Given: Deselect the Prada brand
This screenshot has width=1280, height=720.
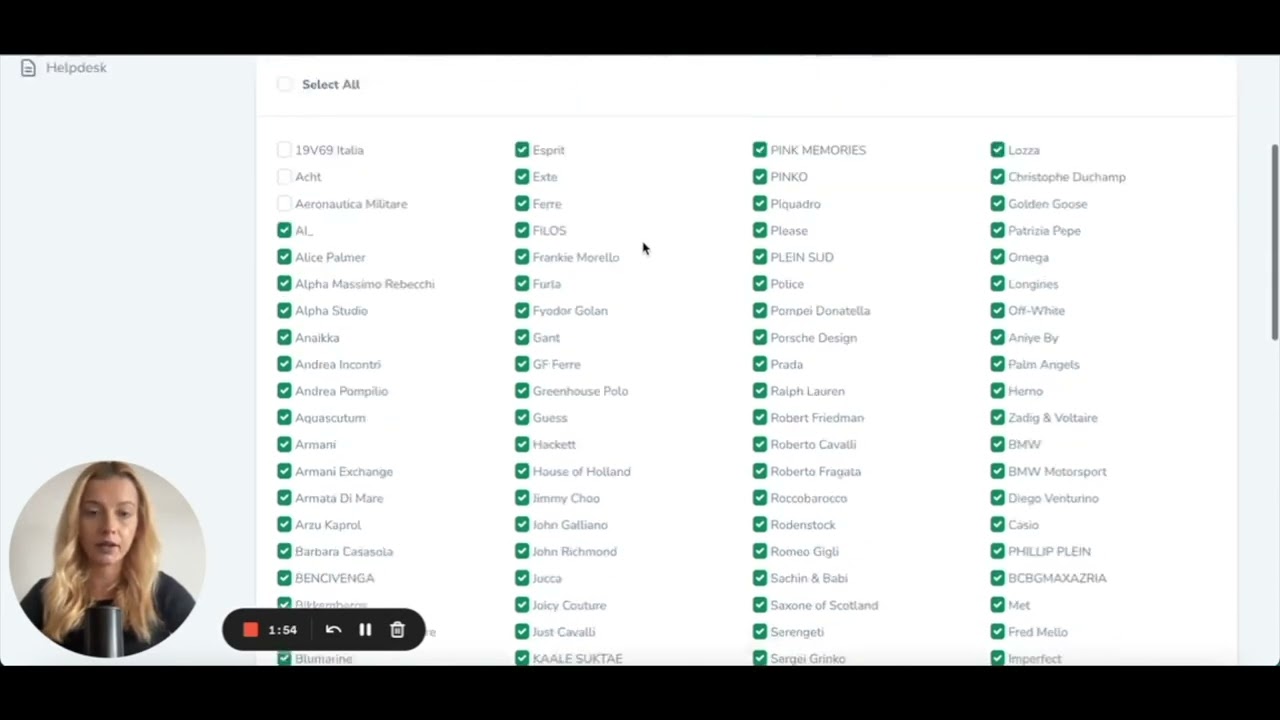Looking at the screenshot, I should point(760,364).
